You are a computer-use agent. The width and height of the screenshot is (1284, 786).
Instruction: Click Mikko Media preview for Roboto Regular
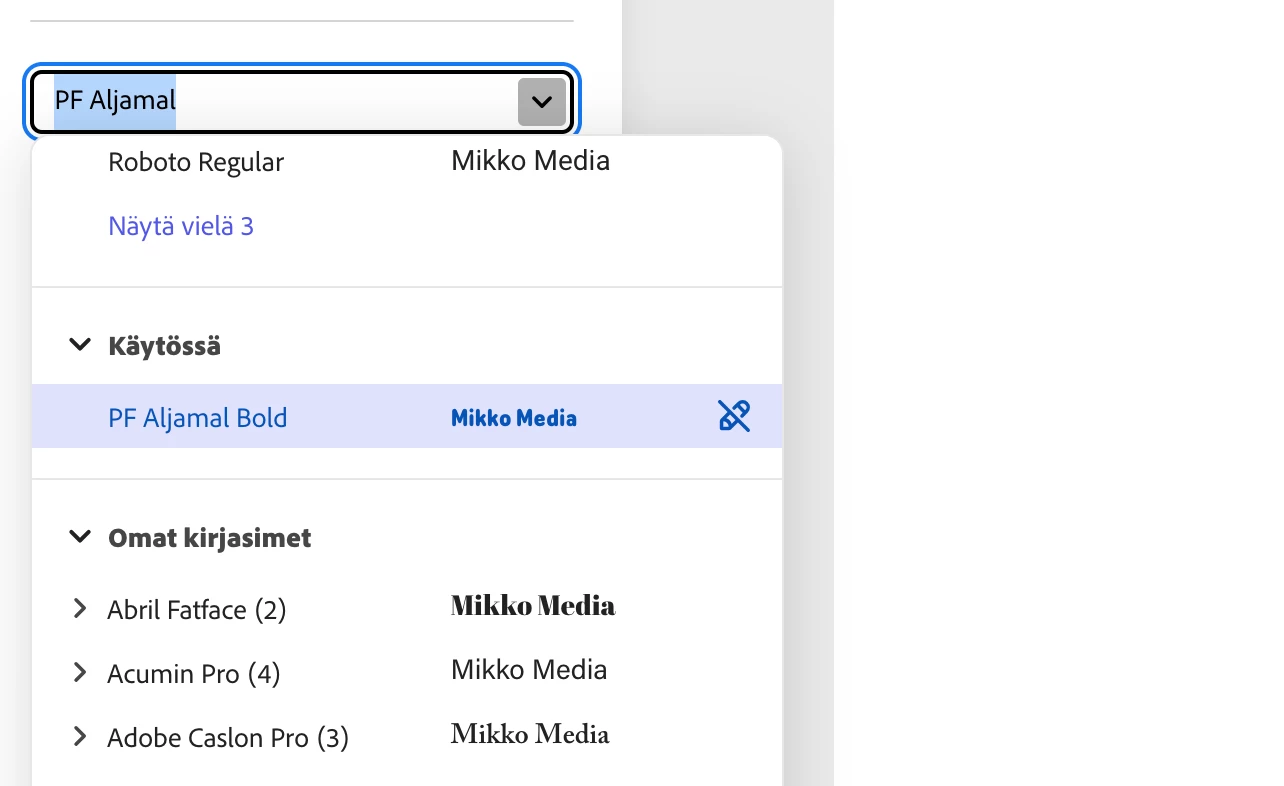pyautogui.click(x=531, y=160)
